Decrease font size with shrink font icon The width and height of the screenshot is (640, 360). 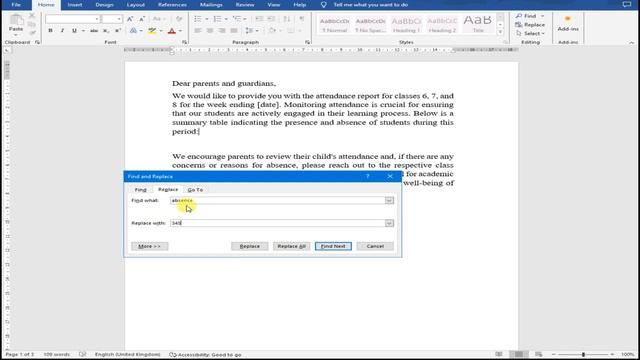[x=142, y=19]
